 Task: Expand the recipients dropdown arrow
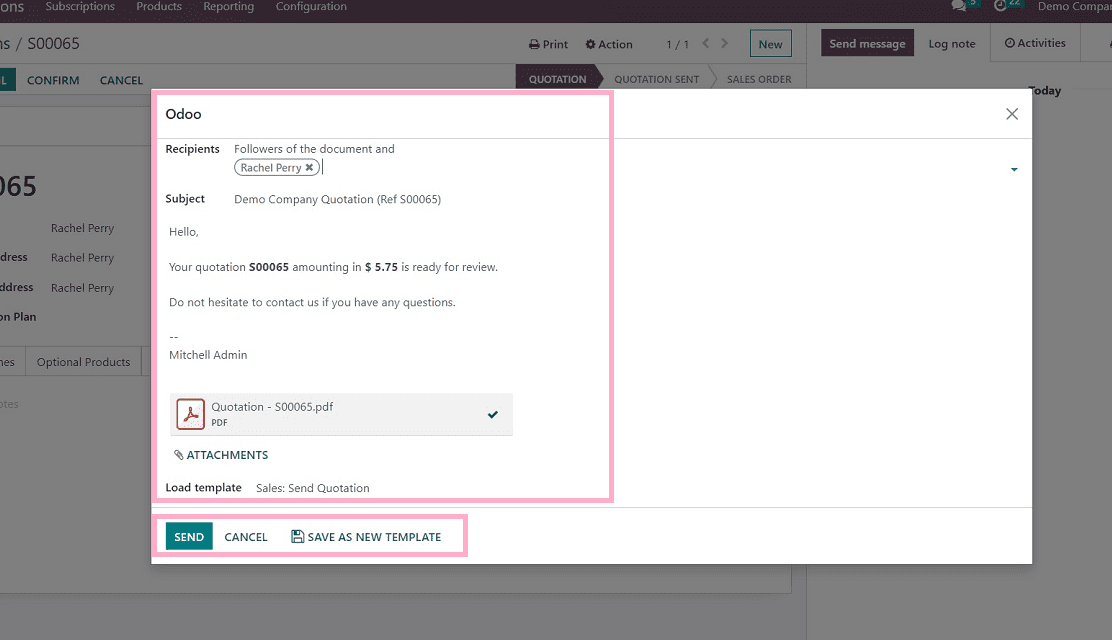tap(1014, 170)
